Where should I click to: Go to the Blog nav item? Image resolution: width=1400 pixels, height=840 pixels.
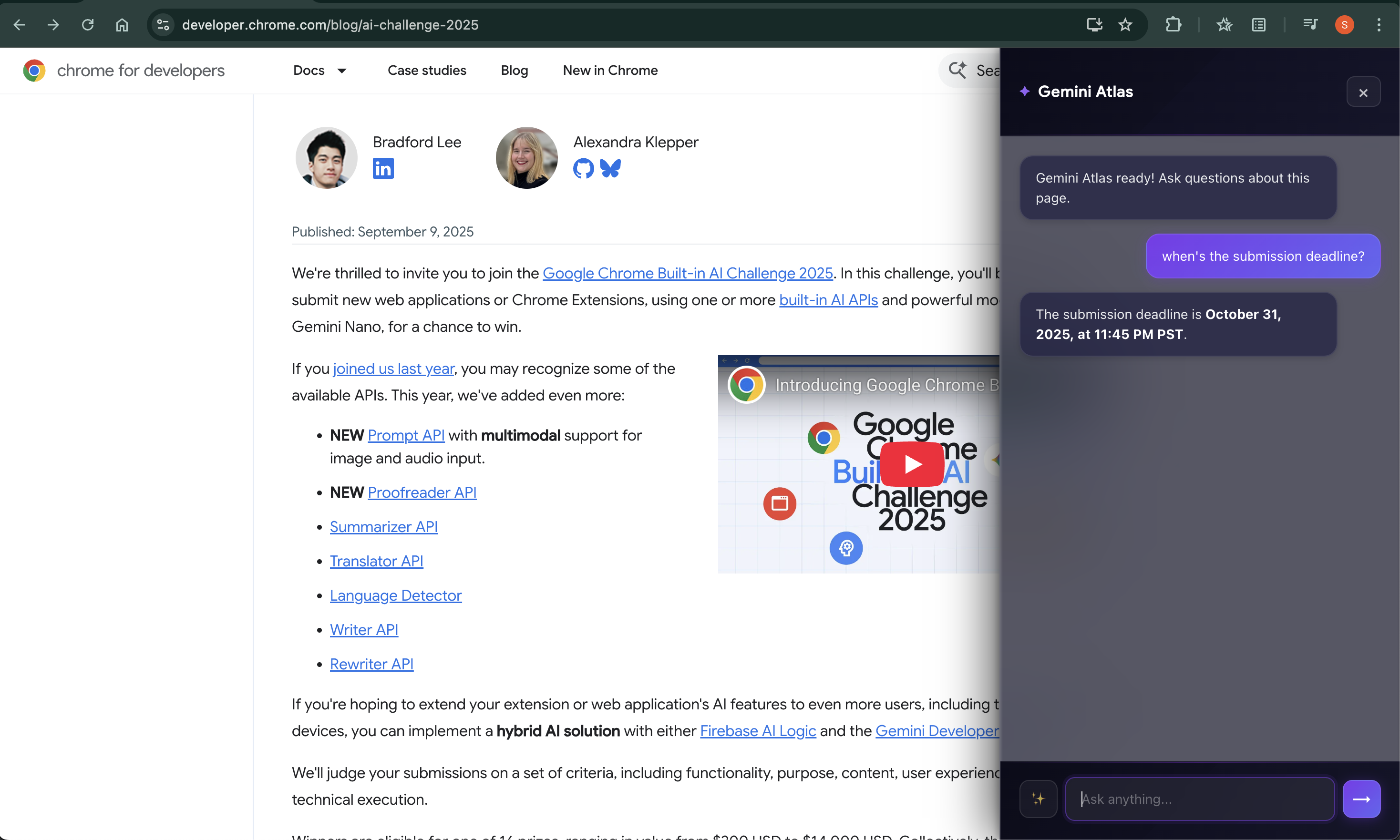point(514,70)
